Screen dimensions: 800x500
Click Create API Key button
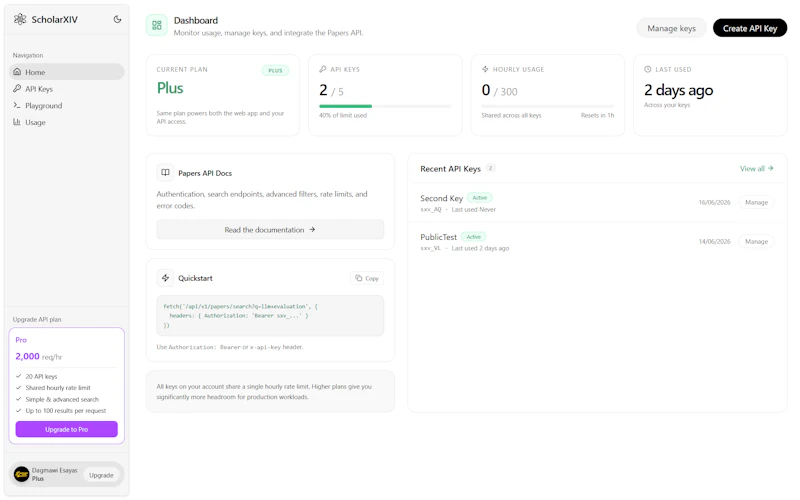[749, 28]
